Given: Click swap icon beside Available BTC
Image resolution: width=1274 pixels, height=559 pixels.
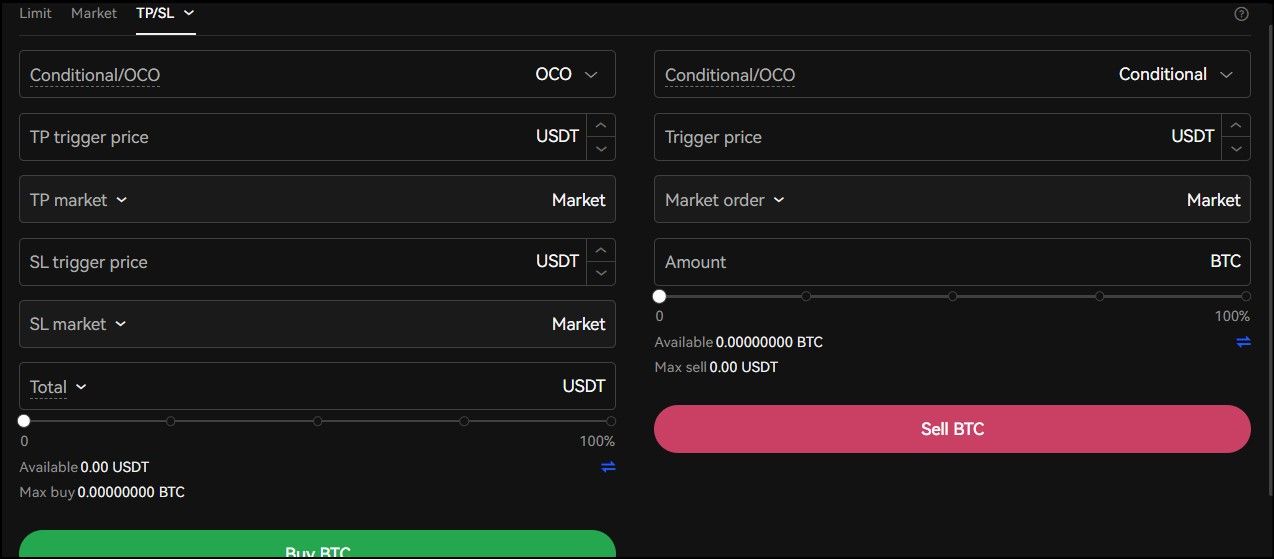Looking at the screenshot, I should [x=1243, y=342].
